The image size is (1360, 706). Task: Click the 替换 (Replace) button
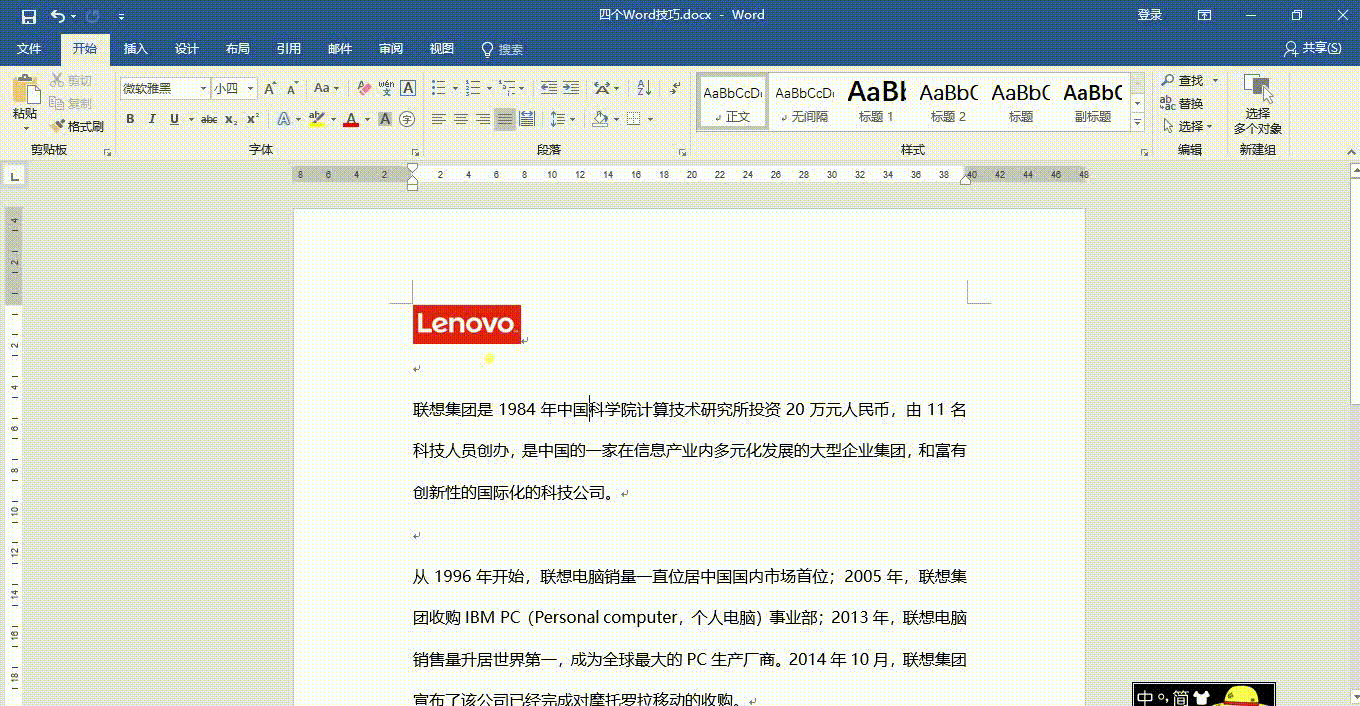coord(1182,103)
